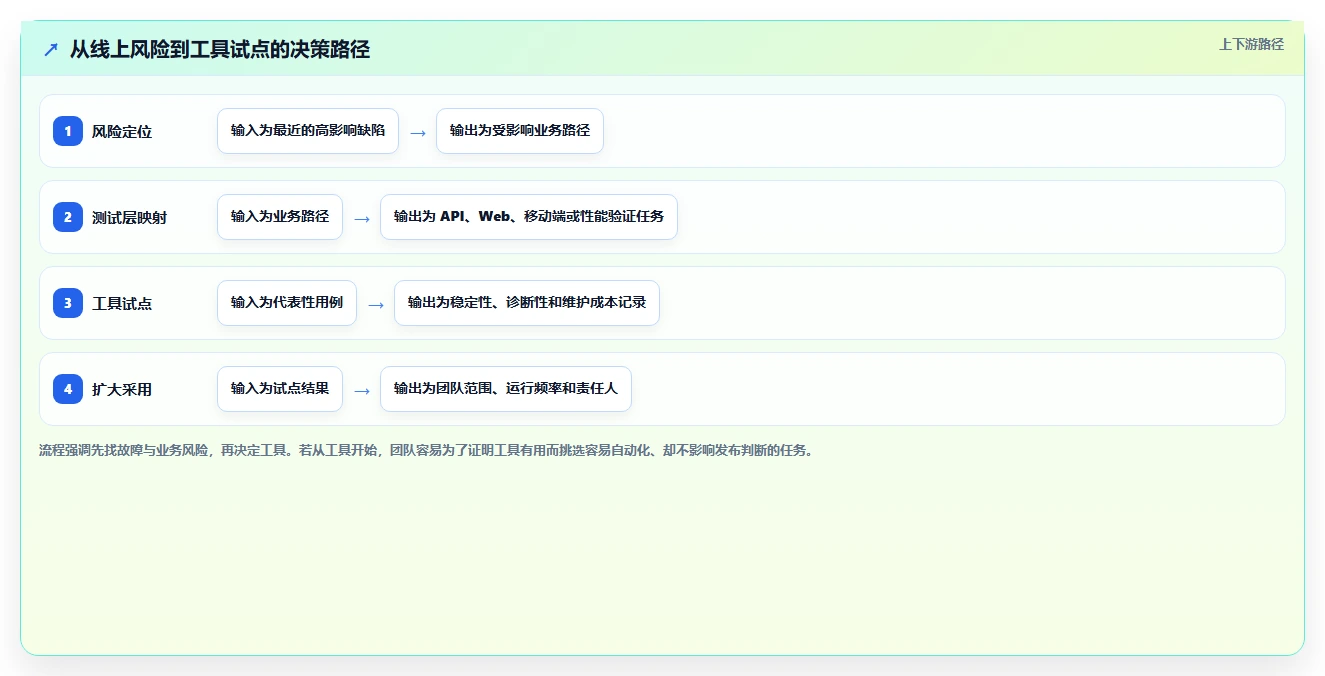1325x676 pixels.
Task: Click the arrow in the 测试层映射 row
Action: (x=362, y=218)
